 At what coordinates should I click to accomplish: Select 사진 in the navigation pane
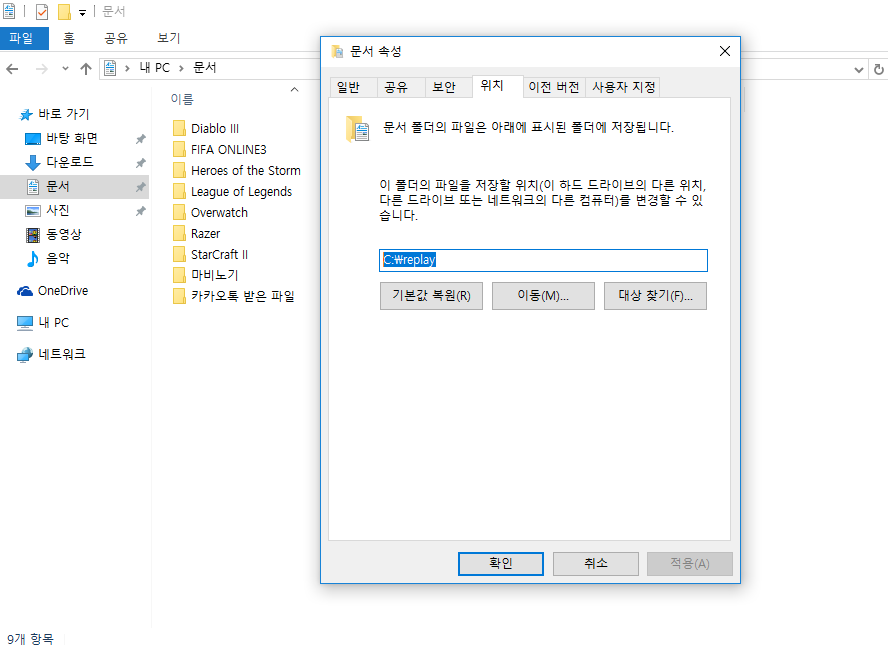[60, 210]
